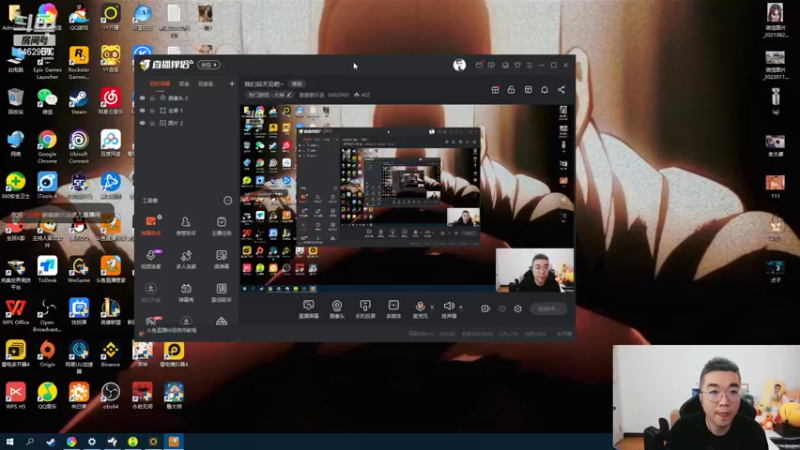Click the notification bell icon
Screen dimensions: 800x450
click(544, 90)
